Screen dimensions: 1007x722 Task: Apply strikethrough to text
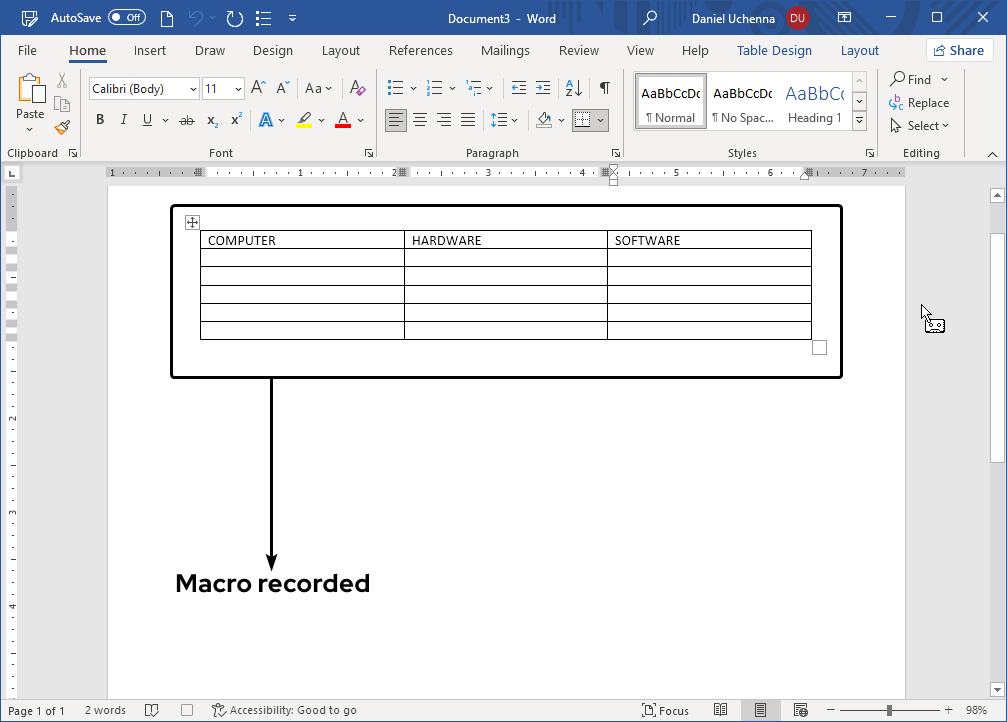click(186, 119)
